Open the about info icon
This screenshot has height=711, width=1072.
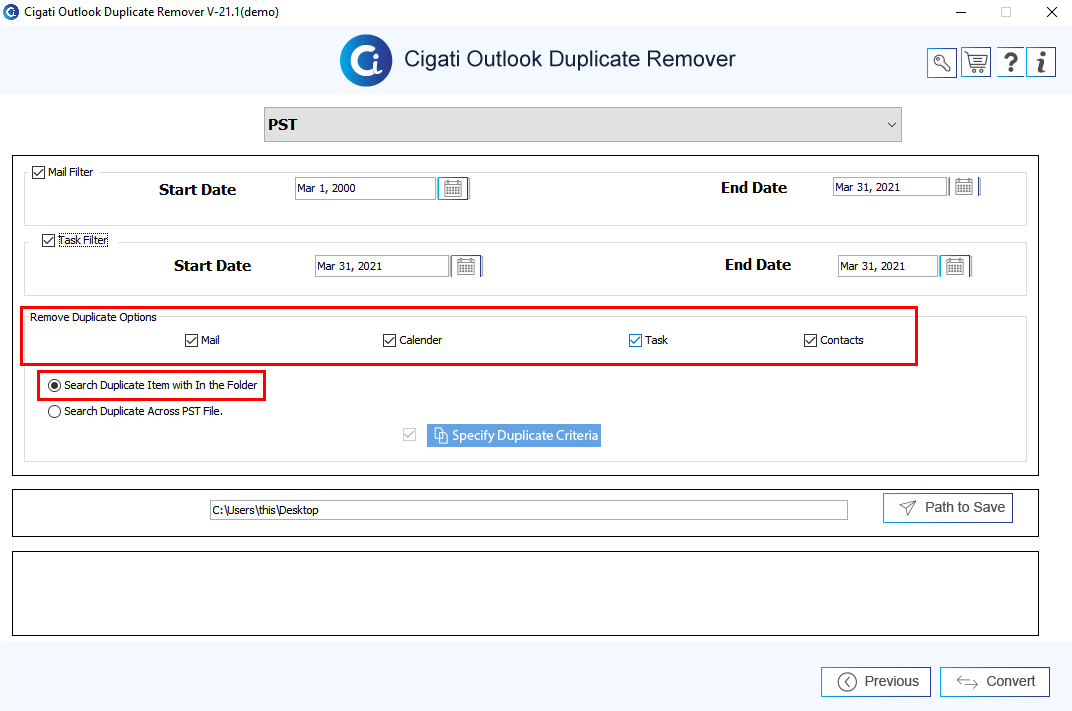tap(1041, 63)
